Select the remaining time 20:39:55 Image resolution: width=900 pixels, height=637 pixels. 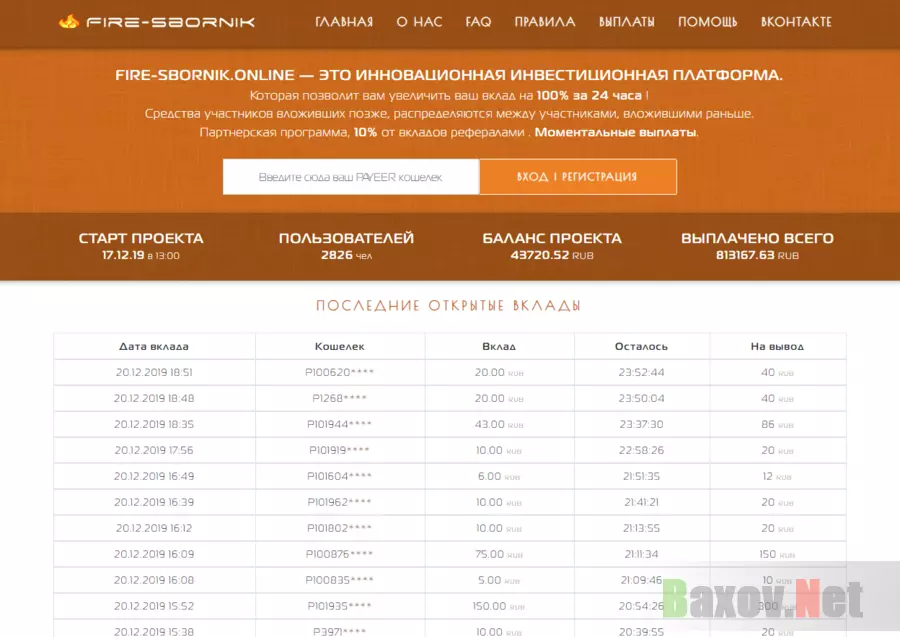tap(641, 632)
